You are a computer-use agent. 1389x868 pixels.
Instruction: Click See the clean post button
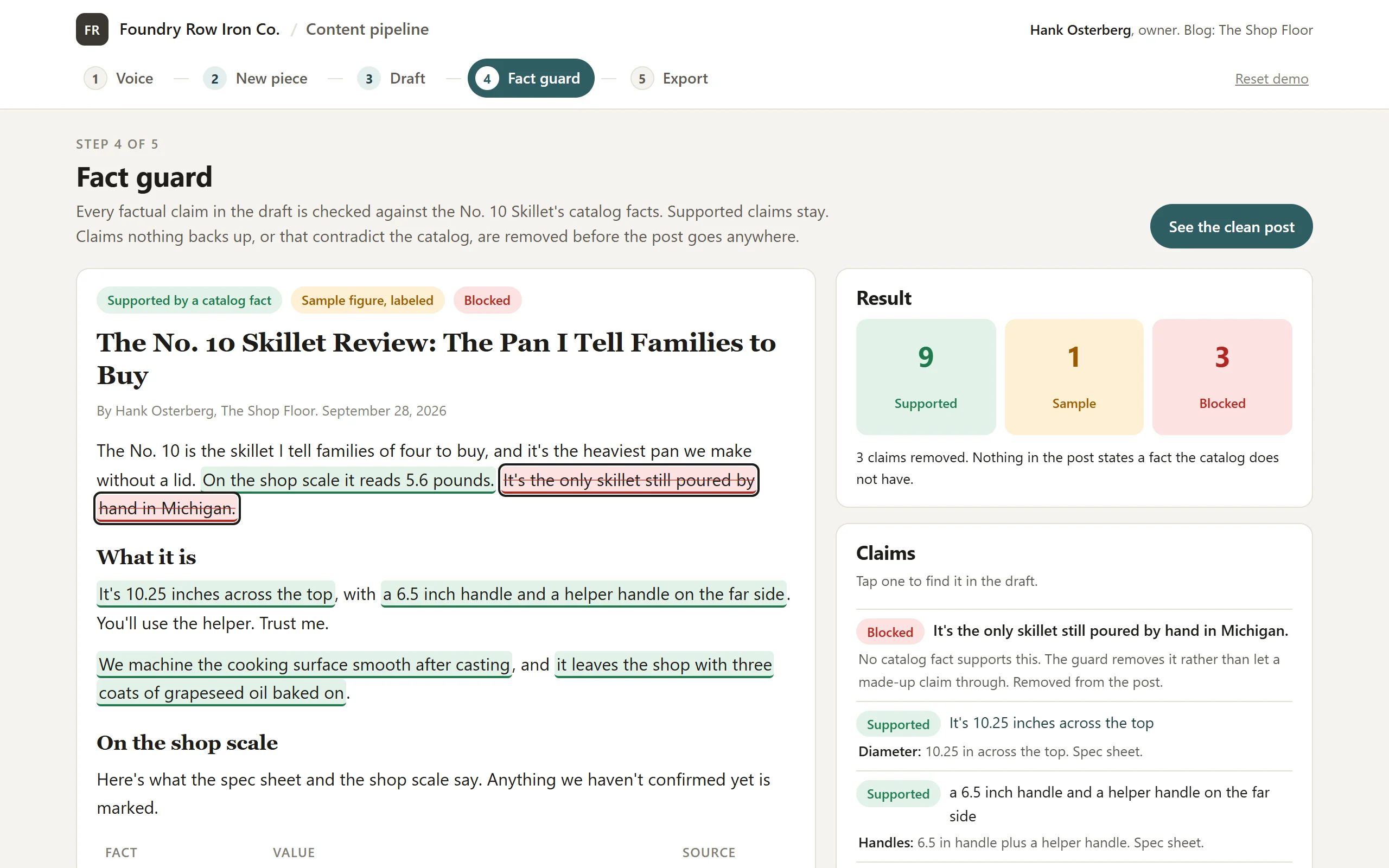[x=1231, y=226]
